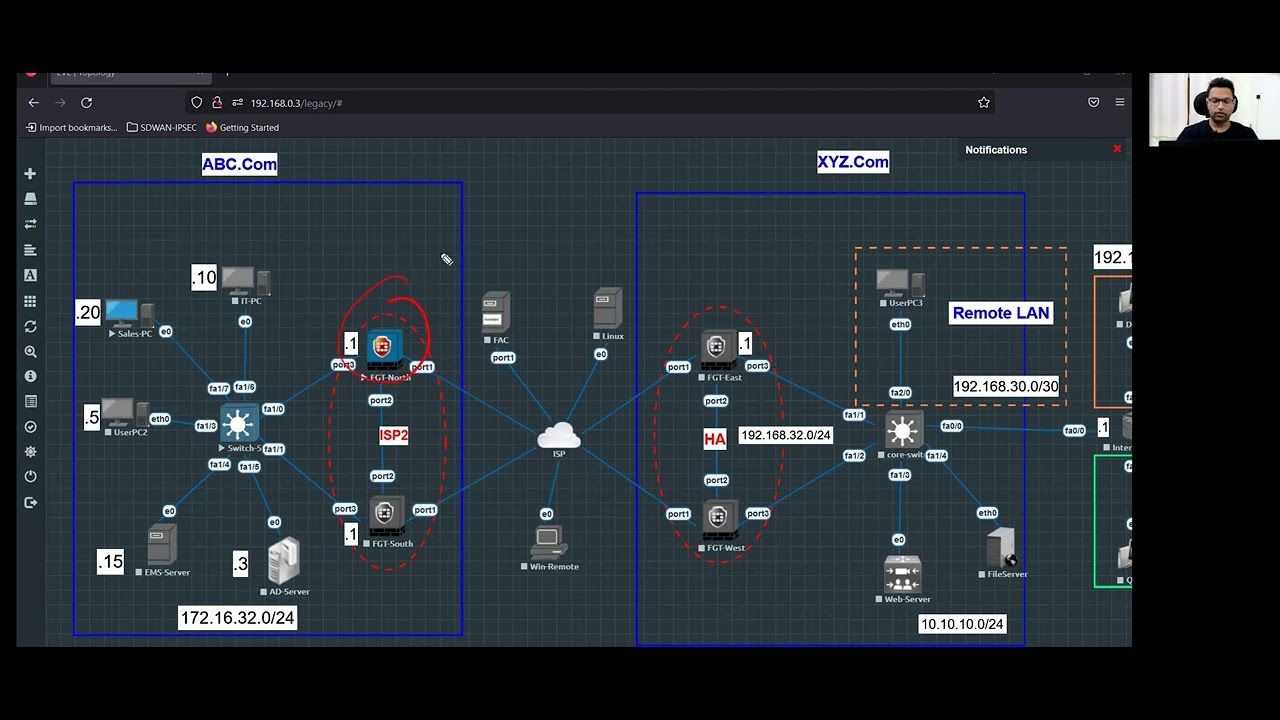Click the 172.16.32.0/24 subnet label

pos(237,618)
